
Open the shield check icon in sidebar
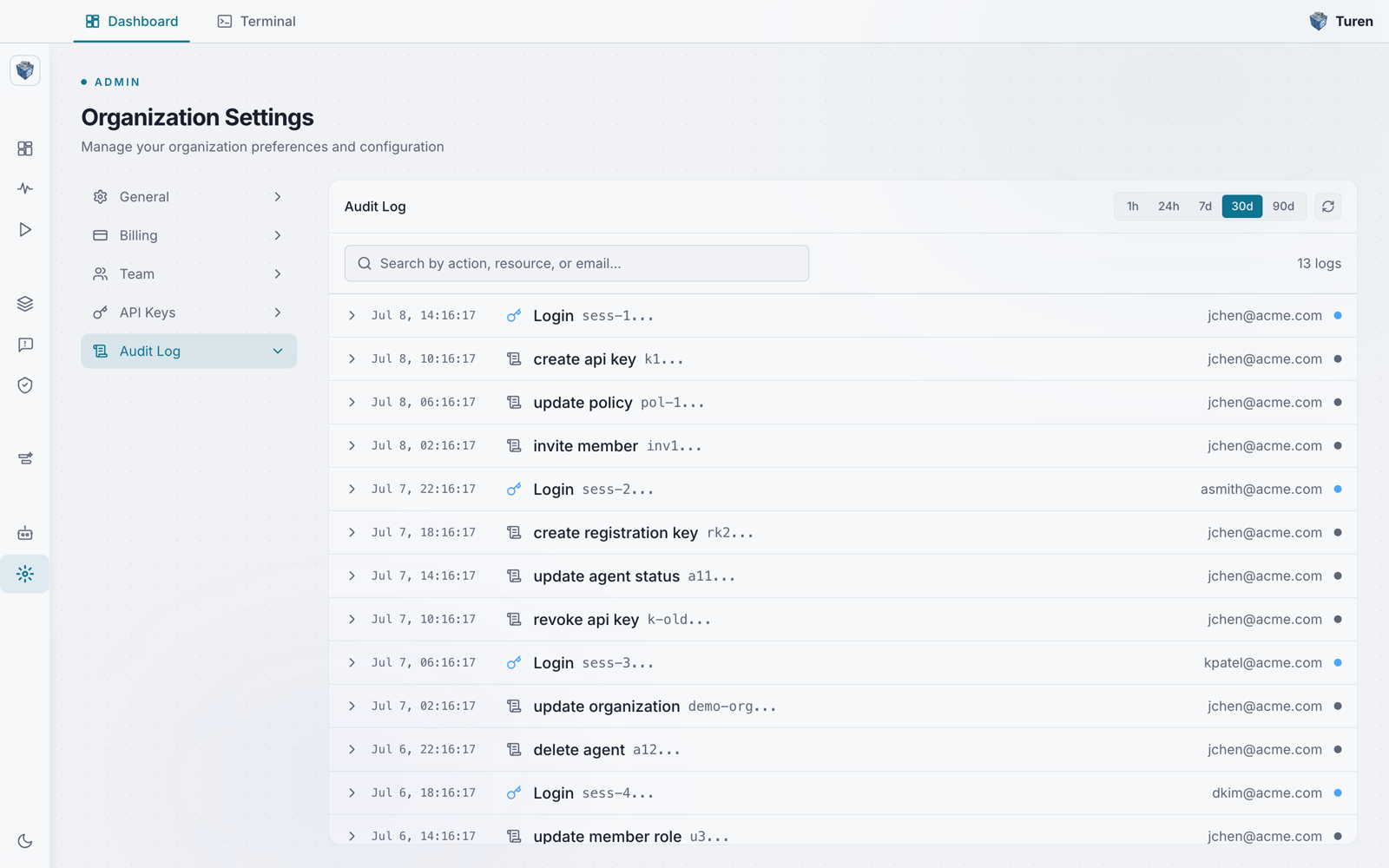25,385
